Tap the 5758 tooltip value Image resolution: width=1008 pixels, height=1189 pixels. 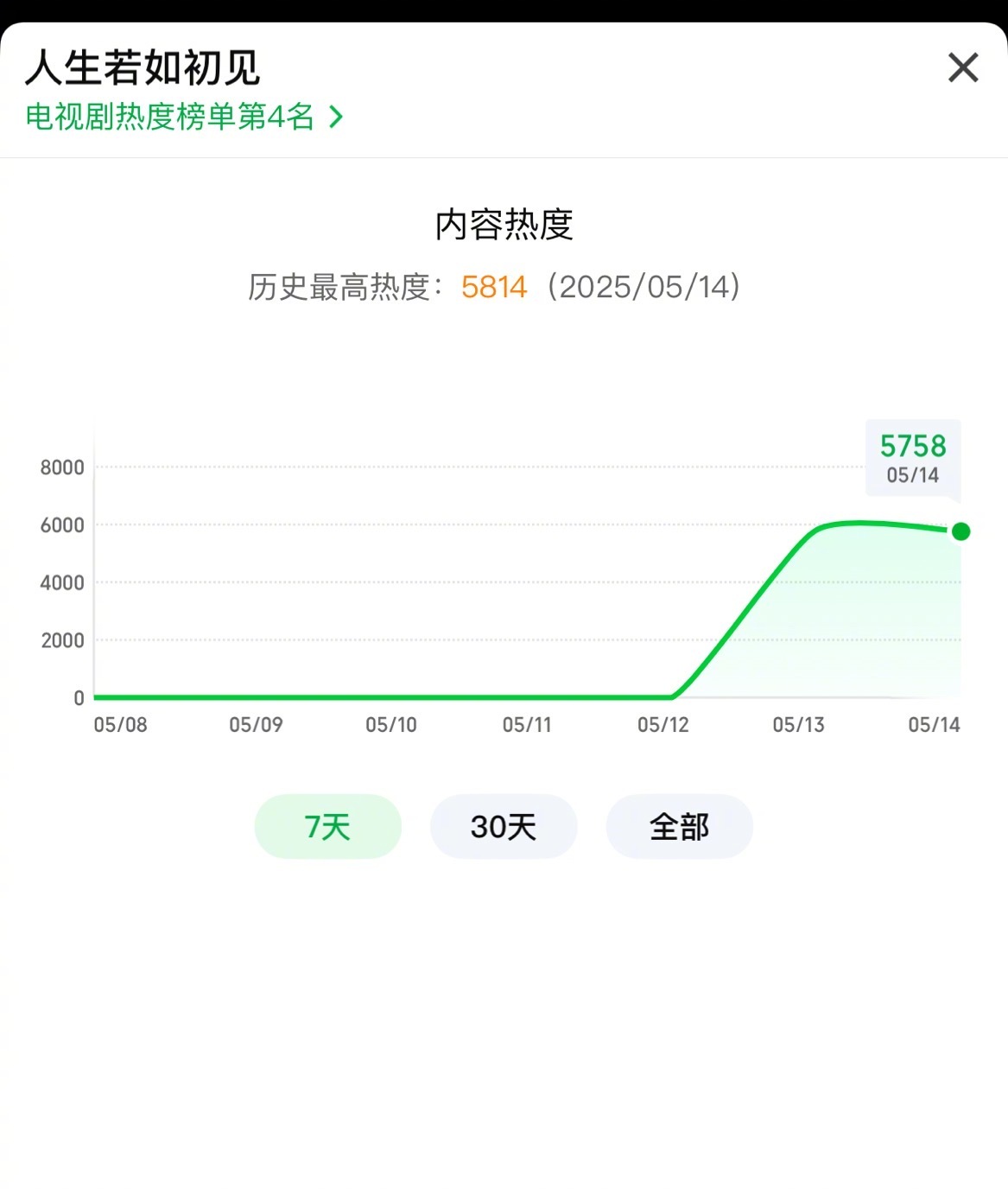click(913, 446)
